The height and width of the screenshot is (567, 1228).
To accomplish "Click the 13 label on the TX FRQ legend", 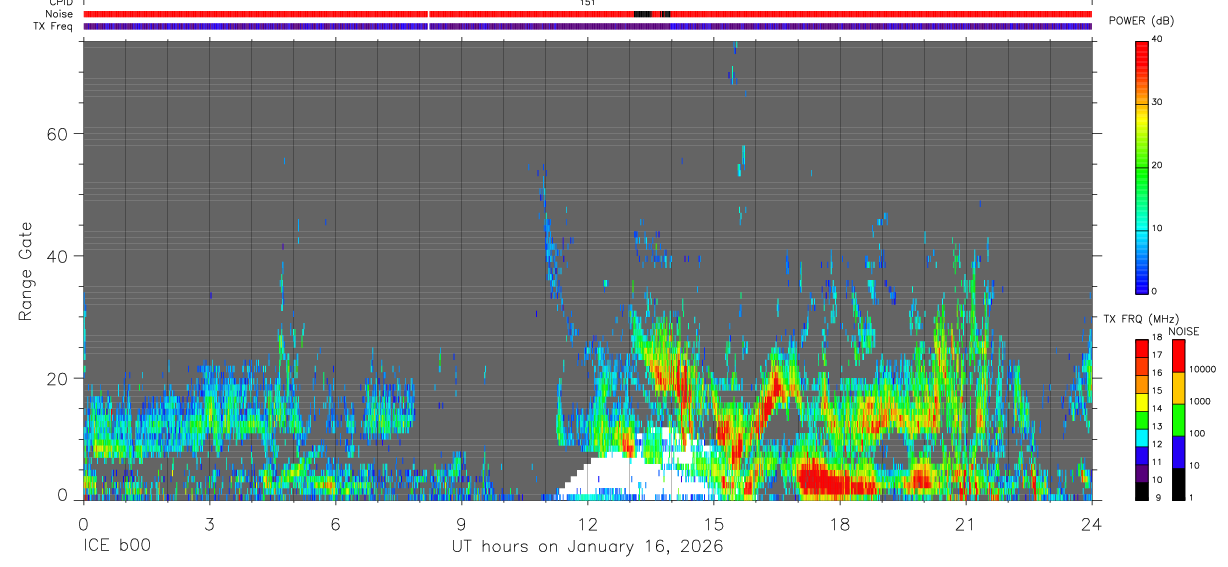I will (x=1156, y=426).
